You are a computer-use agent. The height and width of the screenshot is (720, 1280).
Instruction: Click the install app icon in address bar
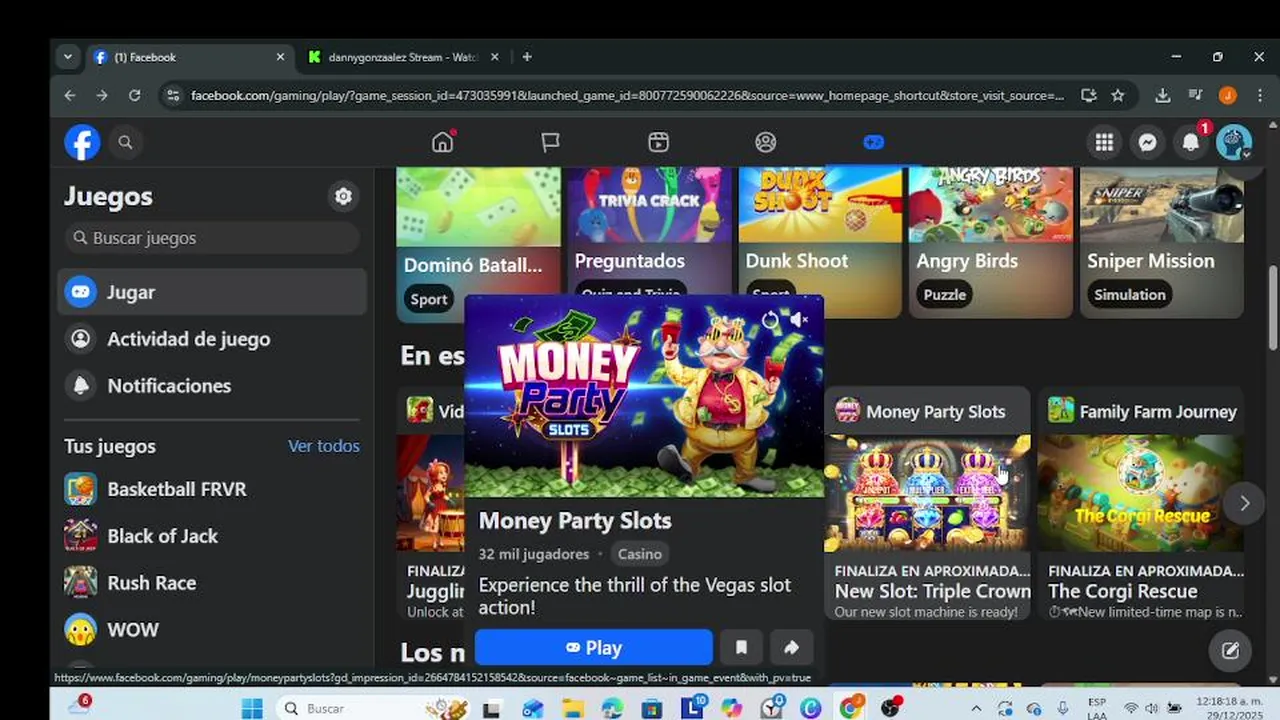point(1089,95)
